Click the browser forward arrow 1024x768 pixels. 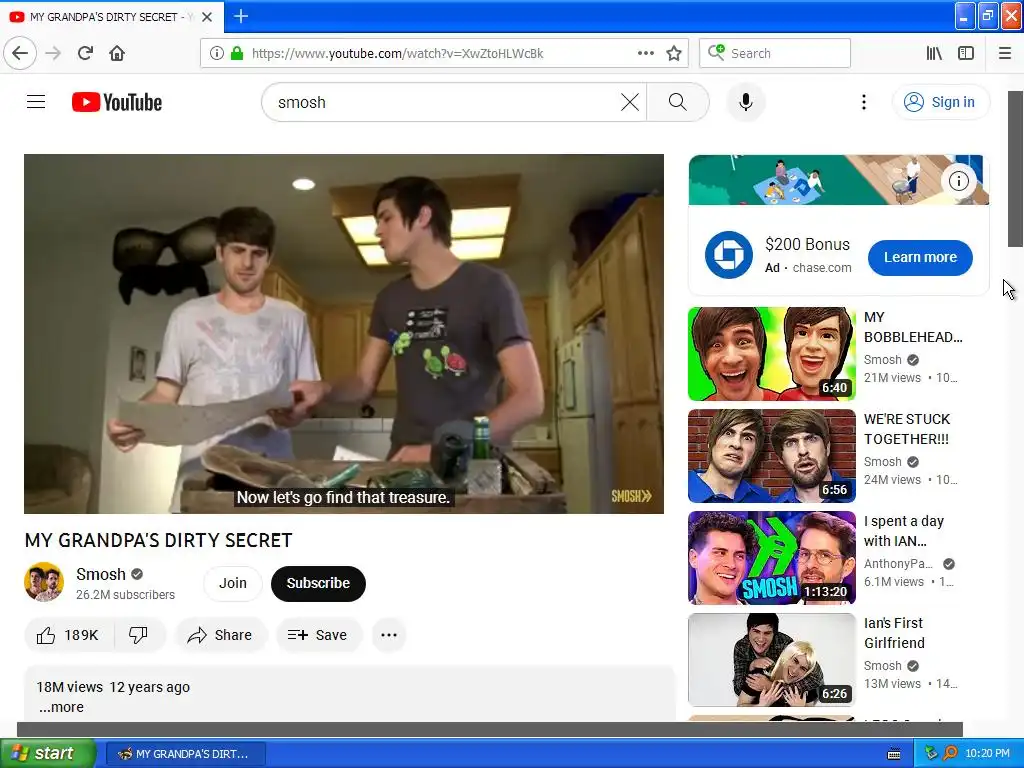click(x=53, y=53)
